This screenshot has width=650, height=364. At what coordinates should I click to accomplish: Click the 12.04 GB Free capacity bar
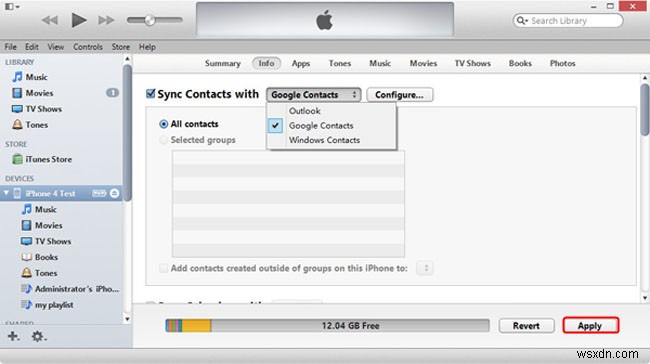pos(327,325)
